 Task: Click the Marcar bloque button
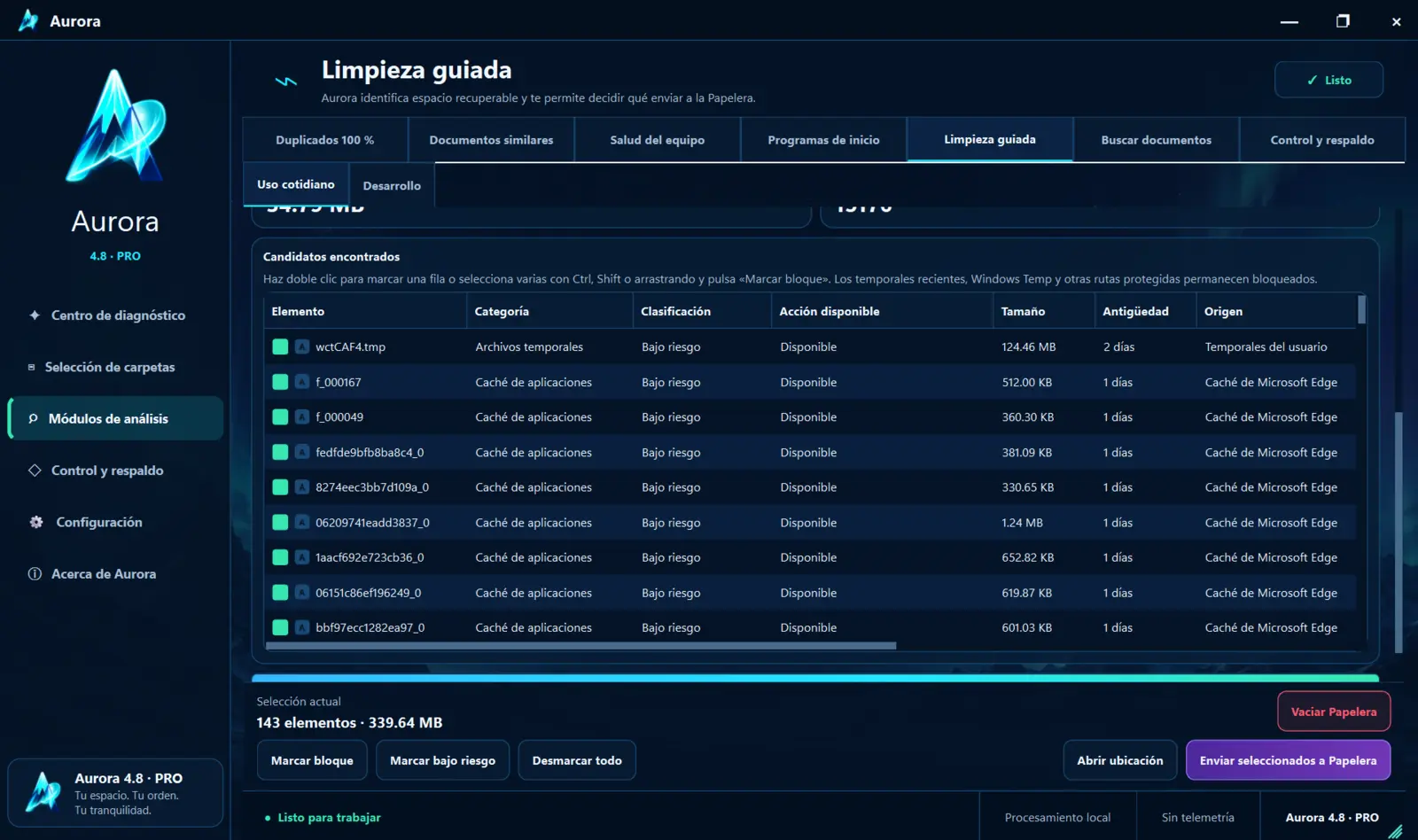[312, 760]
